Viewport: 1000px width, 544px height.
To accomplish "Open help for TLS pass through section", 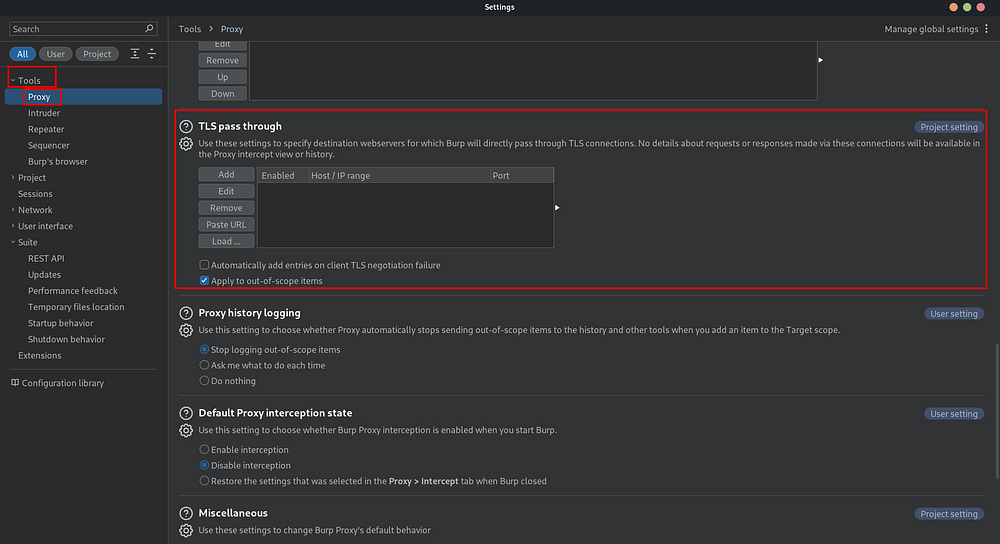I will pos(186,126).
